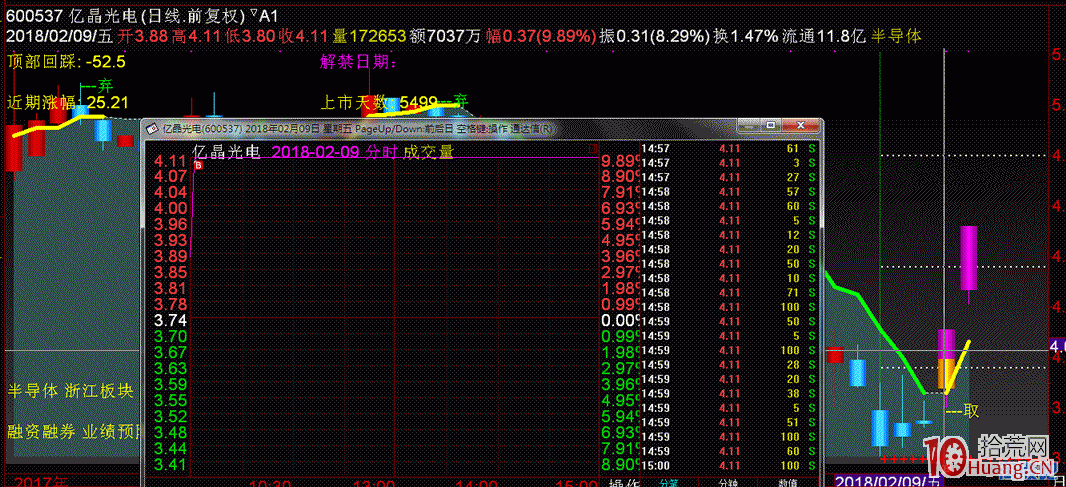Click the 2018/02/09/五 date marker on the time axis
Screen dimensions: 1066x487
coord(889,481)
